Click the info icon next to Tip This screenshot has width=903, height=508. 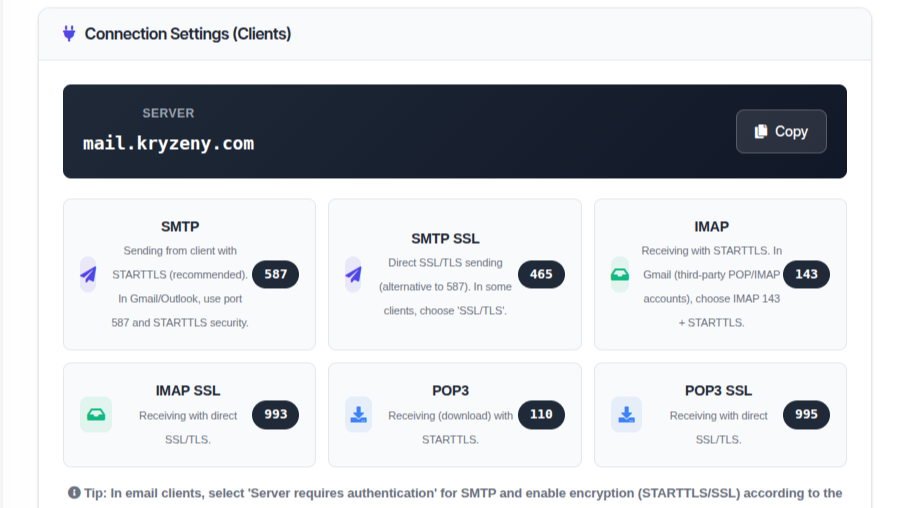tap(74, 492)
